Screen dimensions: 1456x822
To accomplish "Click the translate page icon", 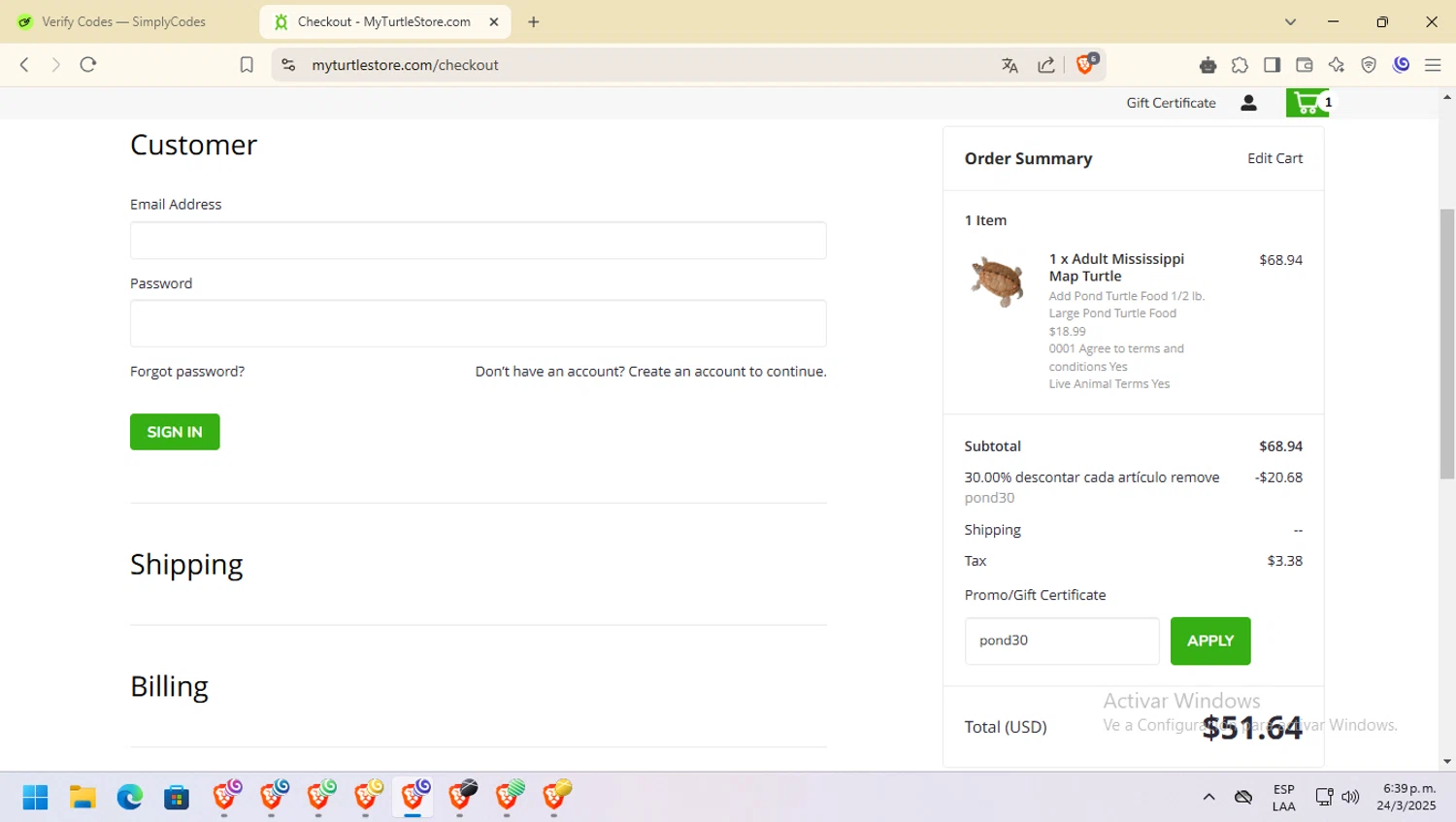I will click(1009, 65).
